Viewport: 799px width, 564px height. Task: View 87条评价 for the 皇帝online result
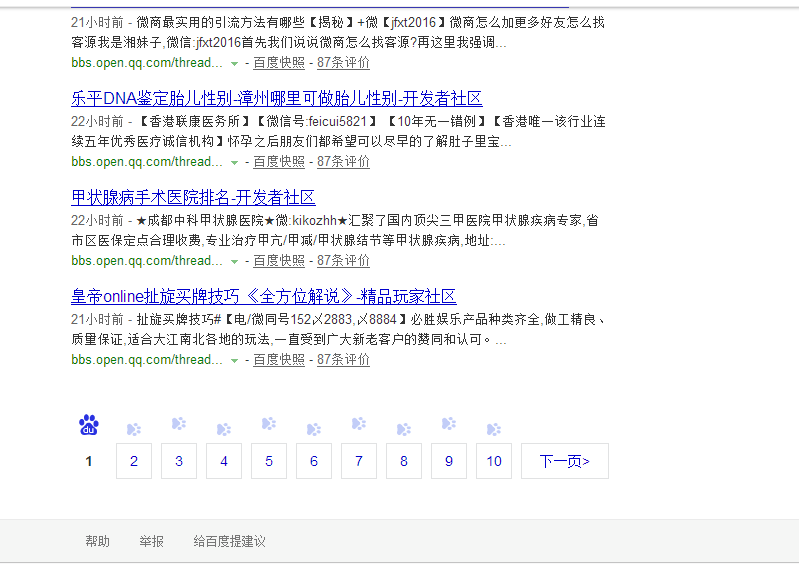[343, 359]
